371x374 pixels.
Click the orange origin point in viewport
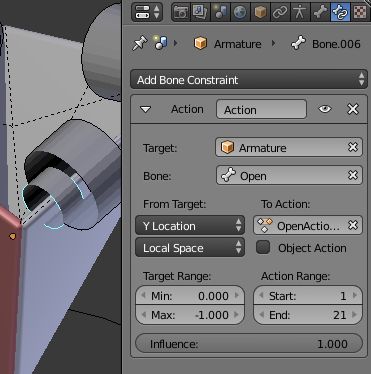[12, 236]
